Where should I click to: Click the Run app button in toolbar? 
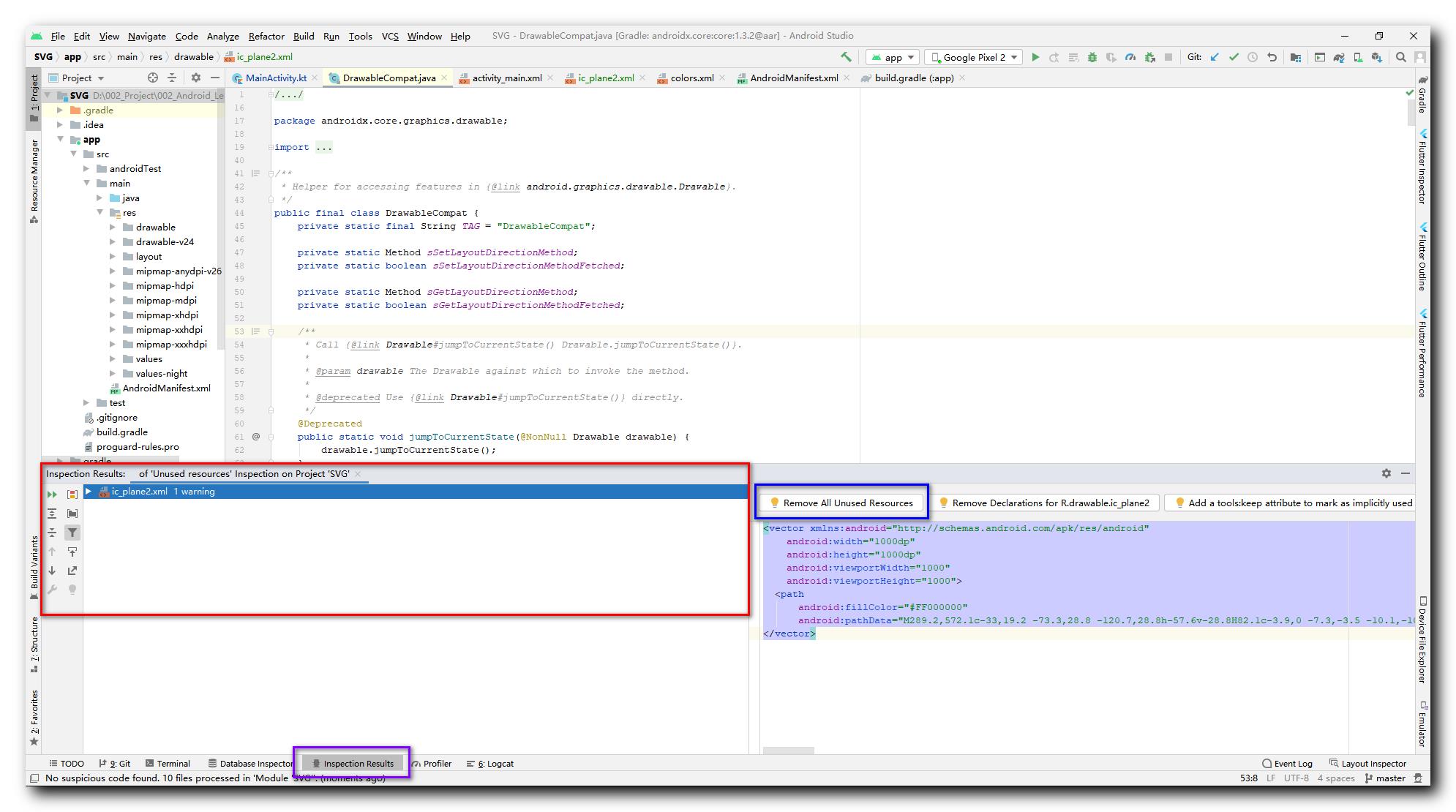pyautogui.click(x=1037, y=57)
